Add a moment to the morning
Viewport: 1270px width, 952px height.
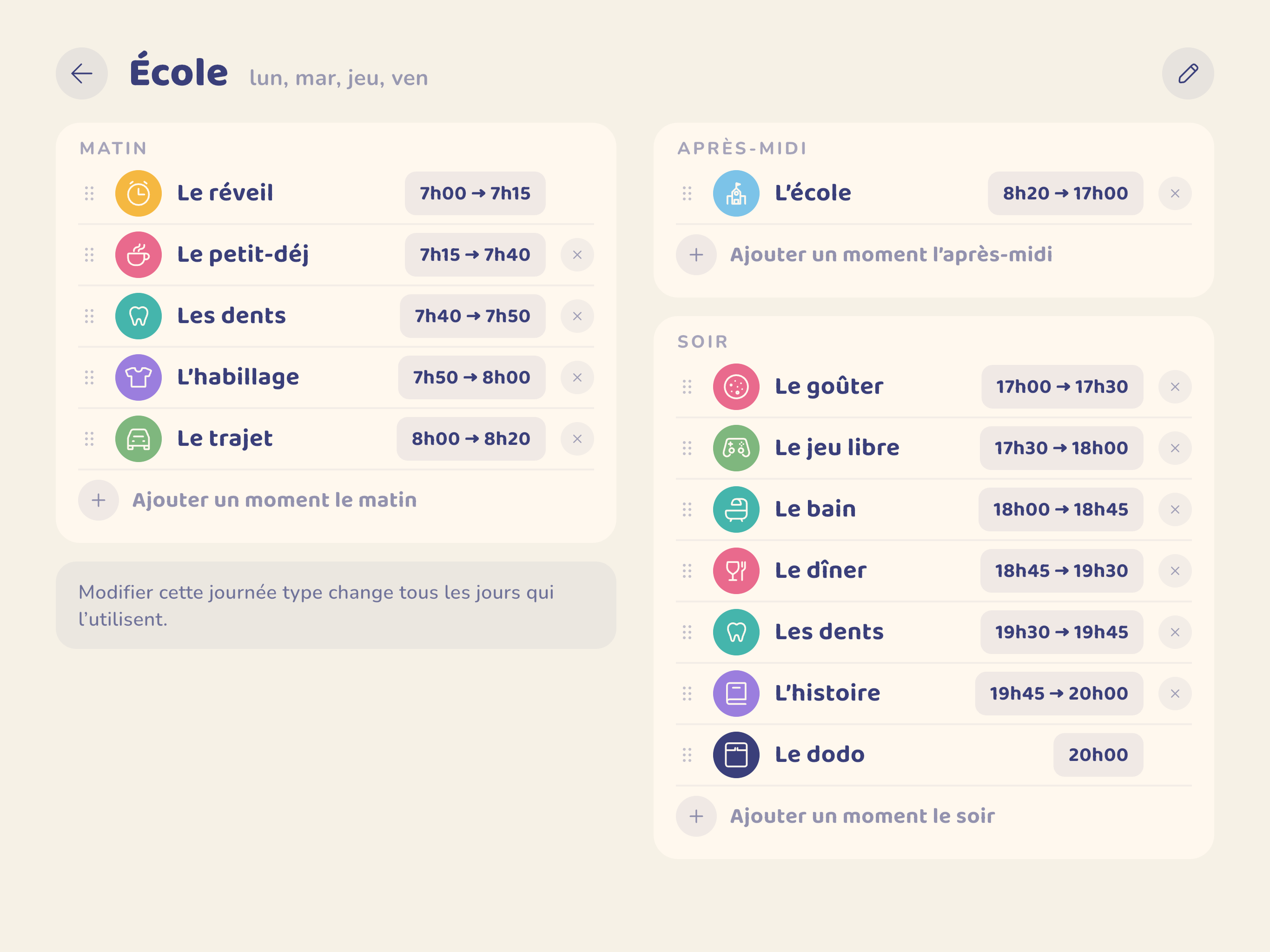[247, 500]
